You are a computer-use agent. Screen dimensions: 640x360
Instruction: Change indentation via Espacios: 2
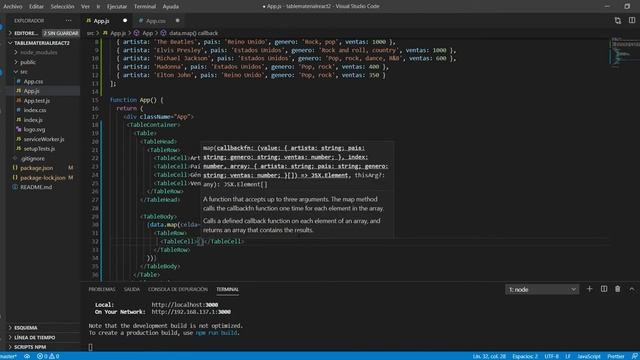(x=525, y=356)
